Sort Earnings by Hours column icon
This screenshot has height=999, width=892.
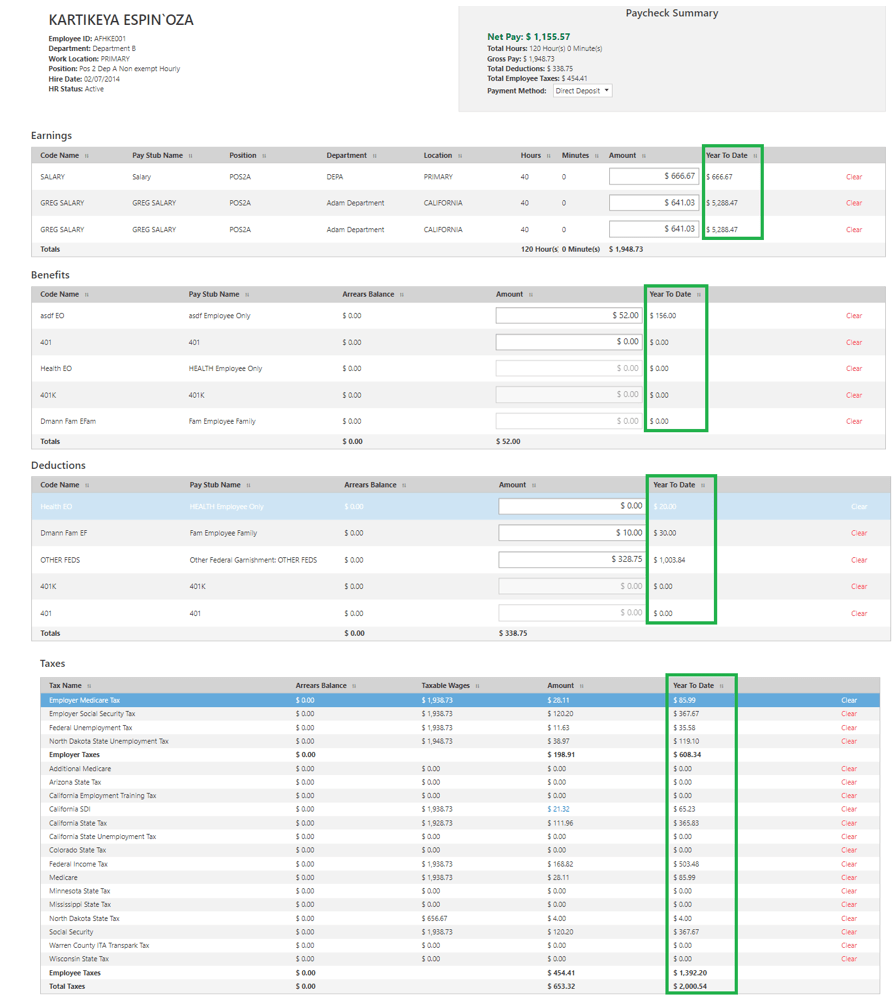coord(549,156)
